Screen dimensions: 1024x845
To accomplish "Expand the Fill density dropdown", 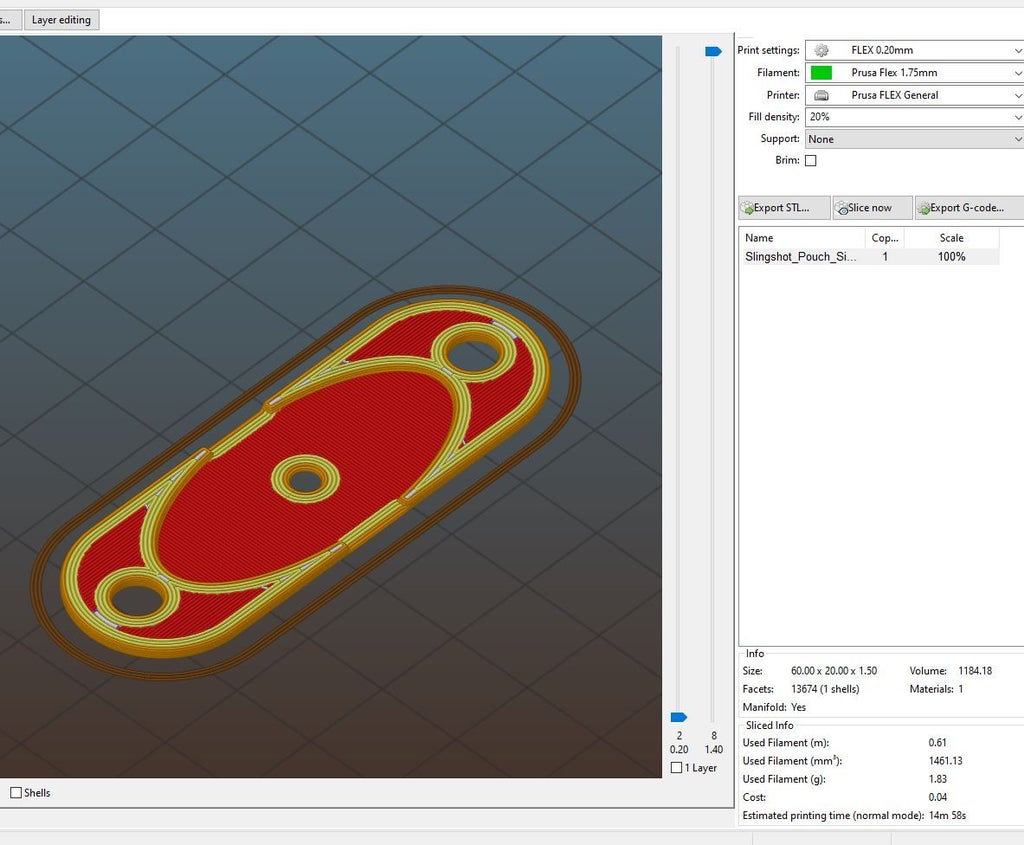I will tap(1017, 118).
